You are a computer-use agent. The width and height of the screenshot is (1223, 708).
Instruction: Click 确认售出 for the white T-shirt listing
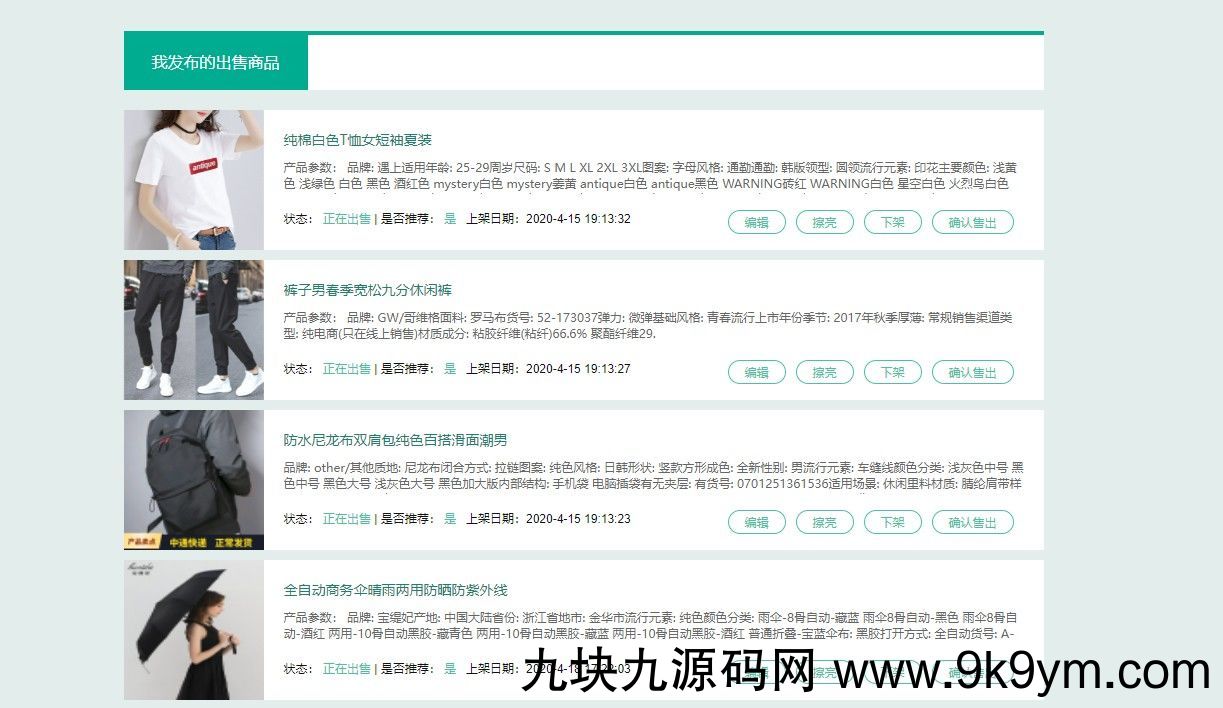[x=972, y=222]
